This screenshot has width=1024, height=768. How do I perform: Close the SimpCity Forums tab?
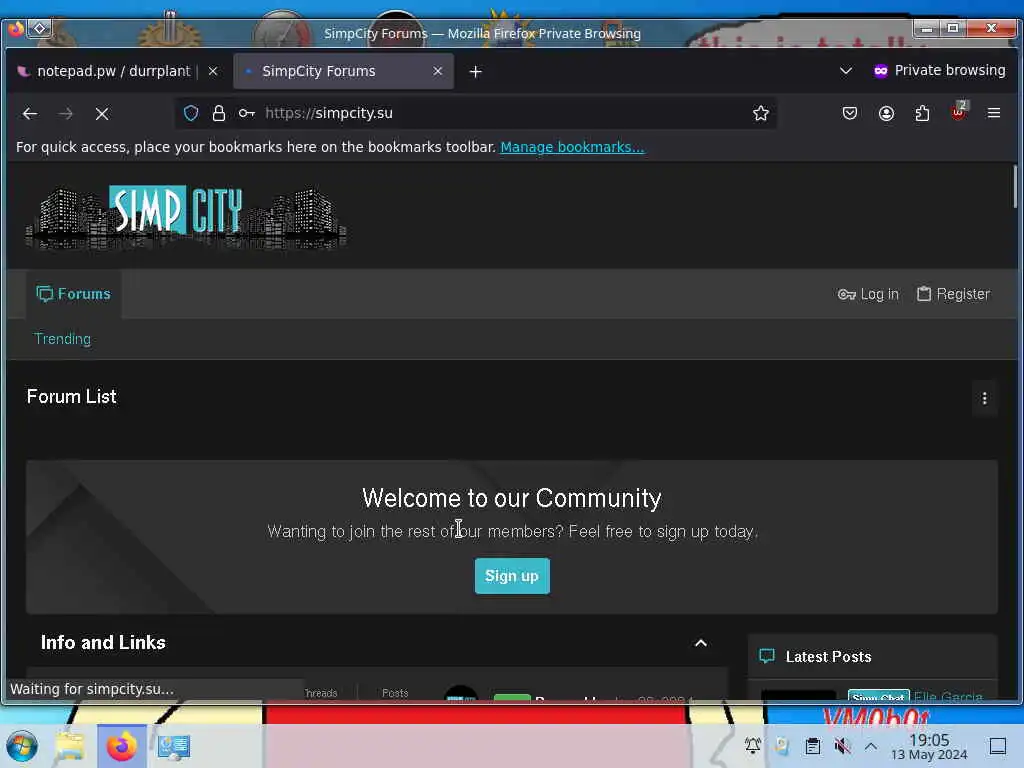pos(438,71)
